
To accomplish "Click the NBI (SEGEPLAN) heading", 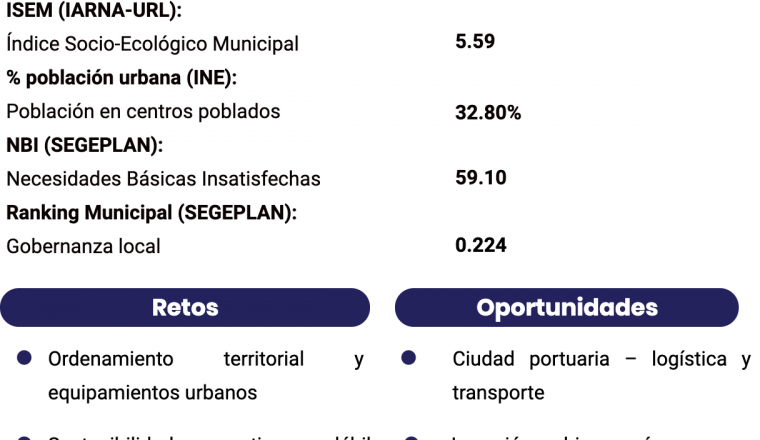I will 84,145.
